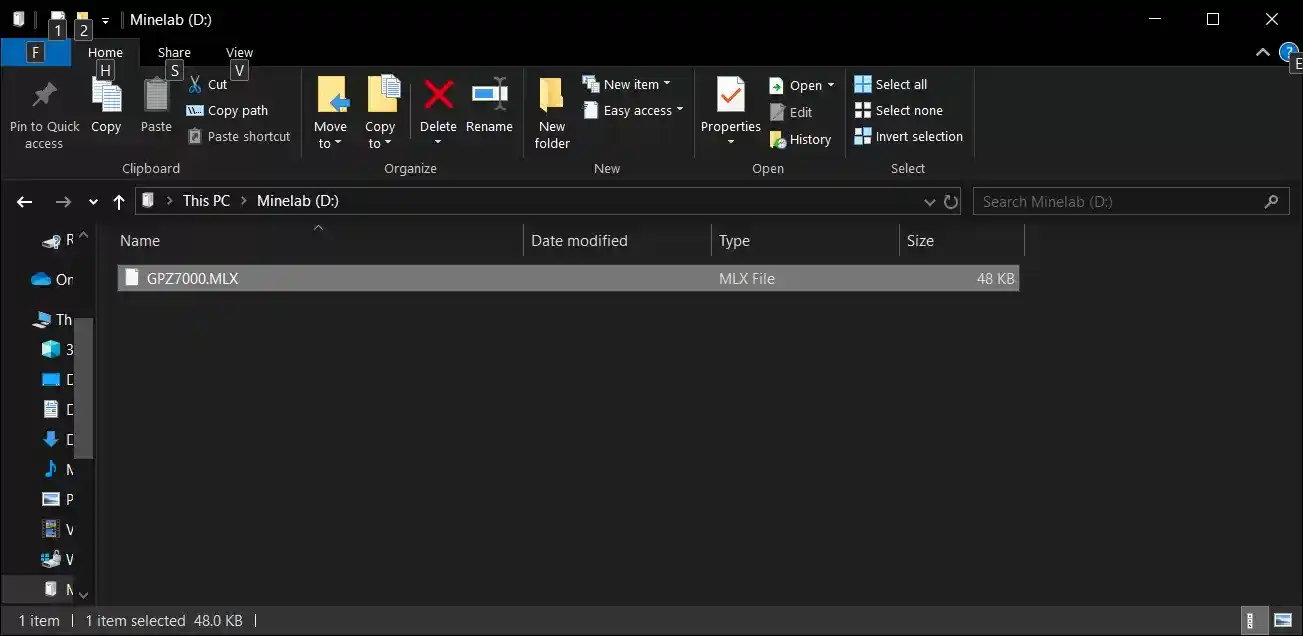Click the Forward navigation arrow
The image size is (1303, 636).
[x=63, y=202]
